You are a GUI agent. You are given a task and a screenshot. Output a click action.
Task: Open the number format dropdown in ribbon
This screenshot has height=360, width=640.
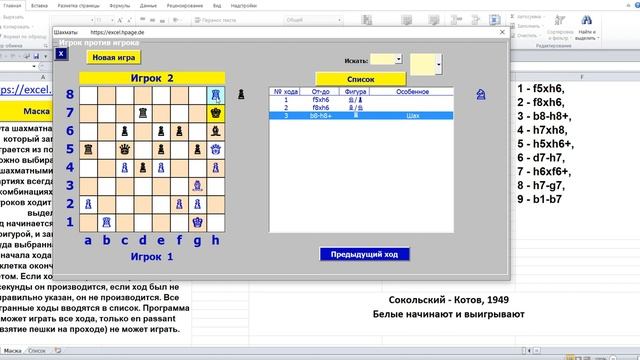pyautogui.click(x=339, y=20)
